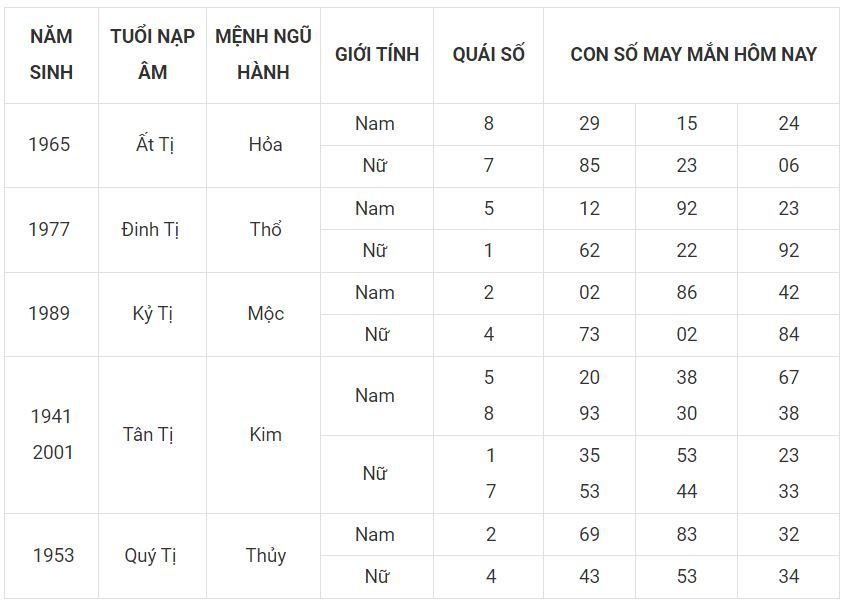Click the Thổ element cell
This screenshot has width=843, height=603.
tap(265, 229)
